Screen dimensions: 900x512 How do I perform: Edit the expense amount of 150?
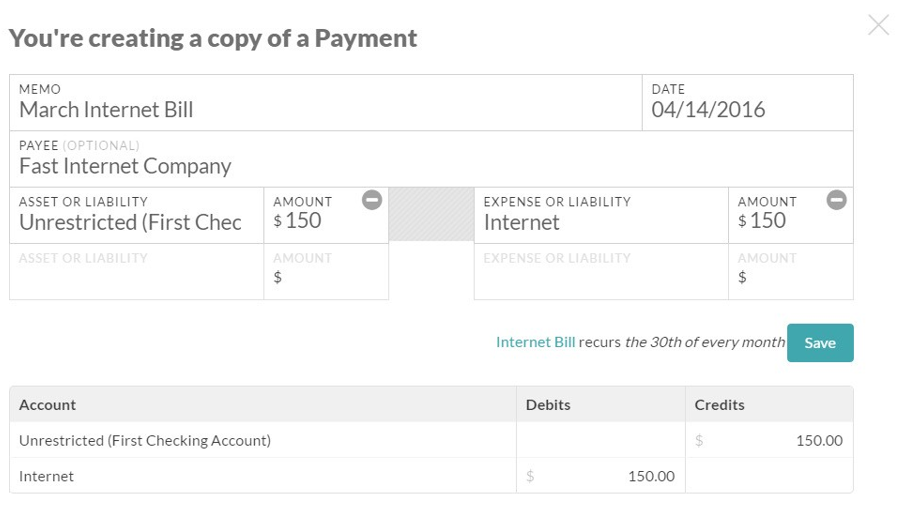click(790, 215)
